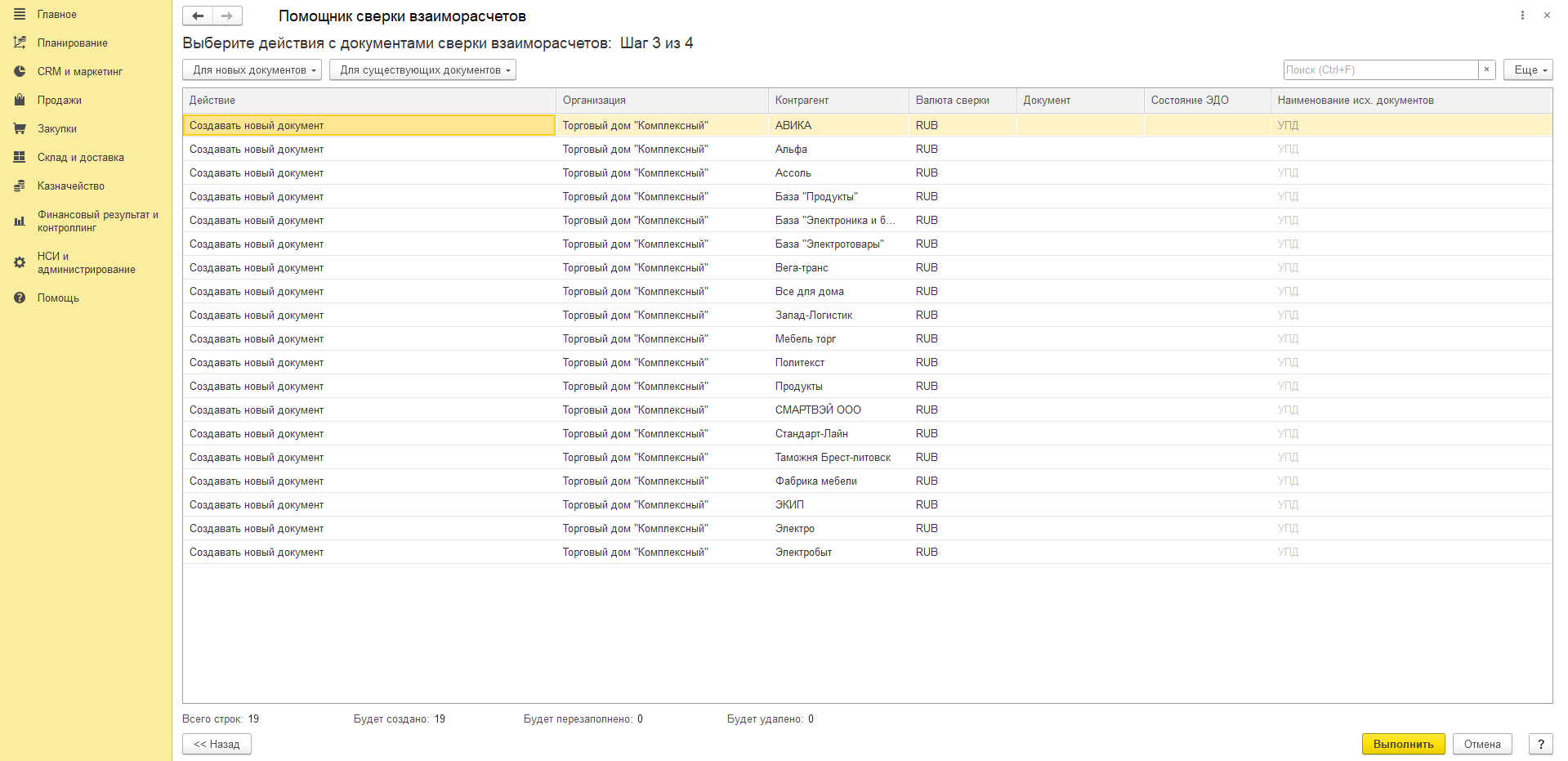Sort by the Действие column header
Screen dimensions: 1568x761
[369, 100]
